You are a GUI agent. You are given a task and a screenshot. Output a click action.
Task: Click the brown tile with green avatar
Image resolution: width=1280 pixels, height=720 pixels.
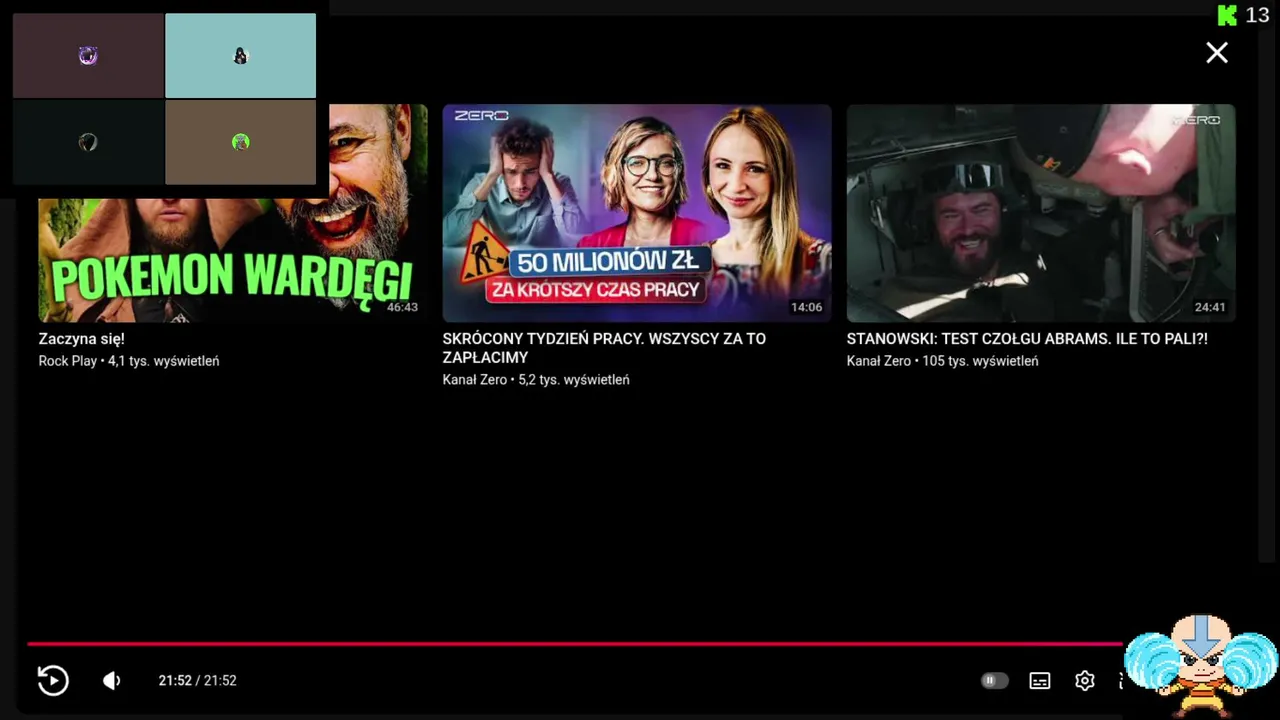click(240, 142)
